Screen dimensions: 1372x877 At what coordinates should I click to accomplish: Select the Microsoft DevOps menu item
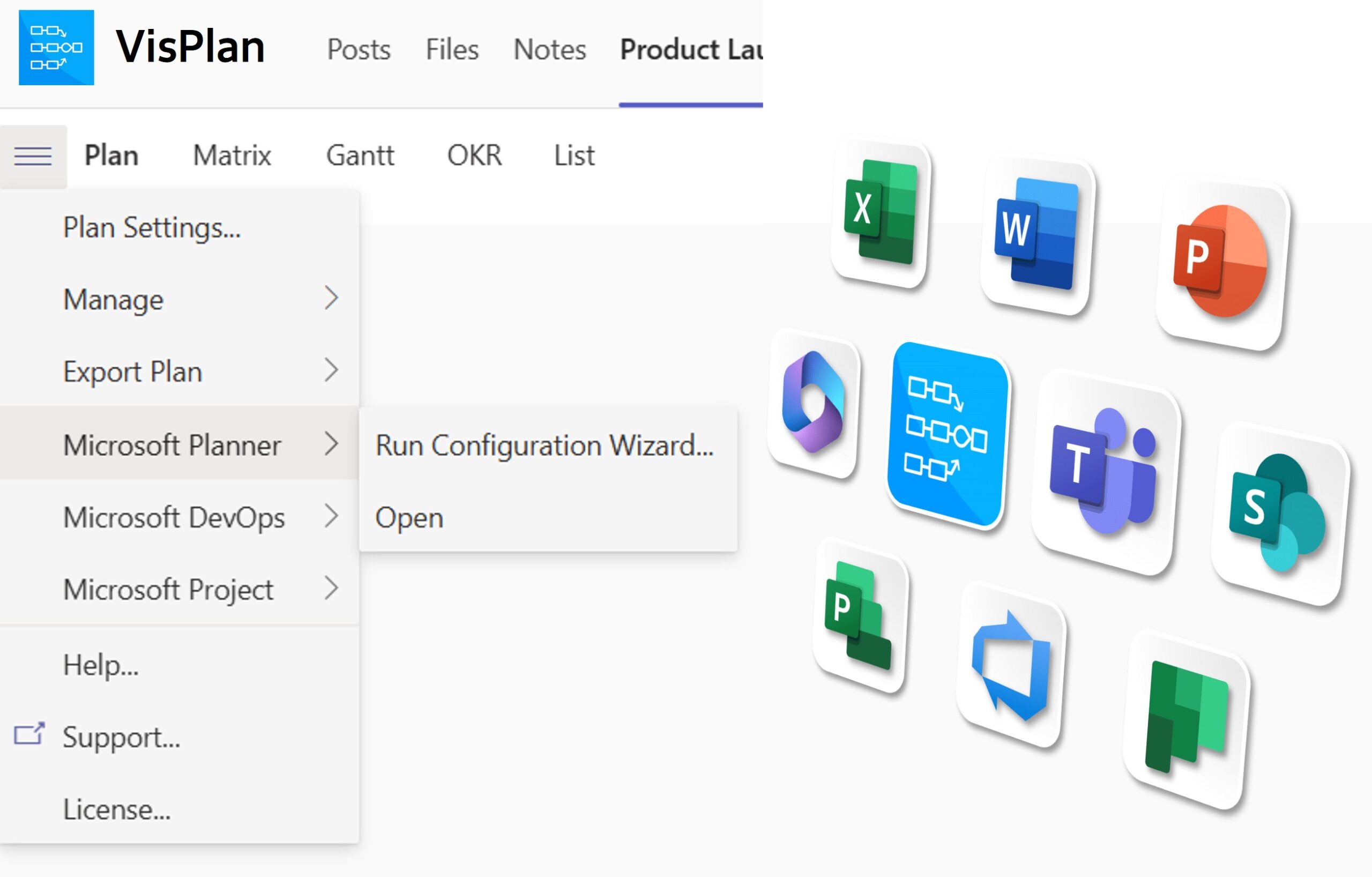click(180, 516)
